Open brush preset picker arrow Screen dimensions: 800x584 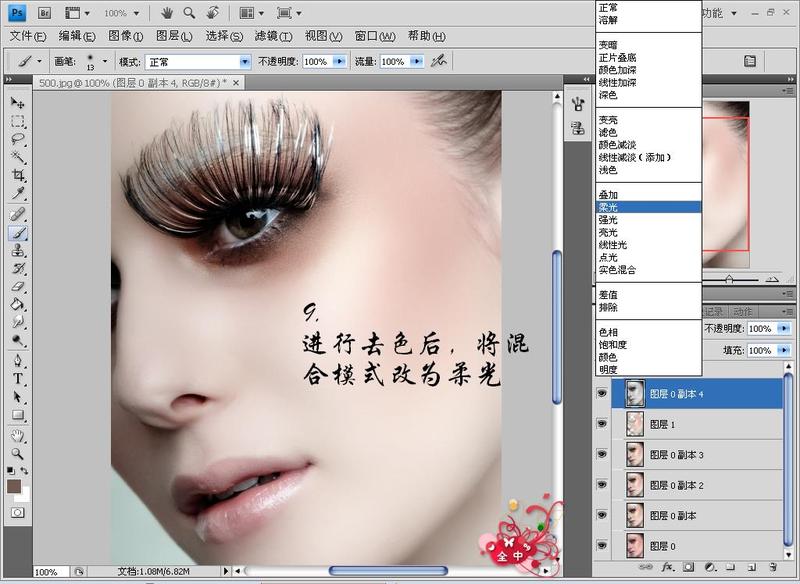point(105,61)
